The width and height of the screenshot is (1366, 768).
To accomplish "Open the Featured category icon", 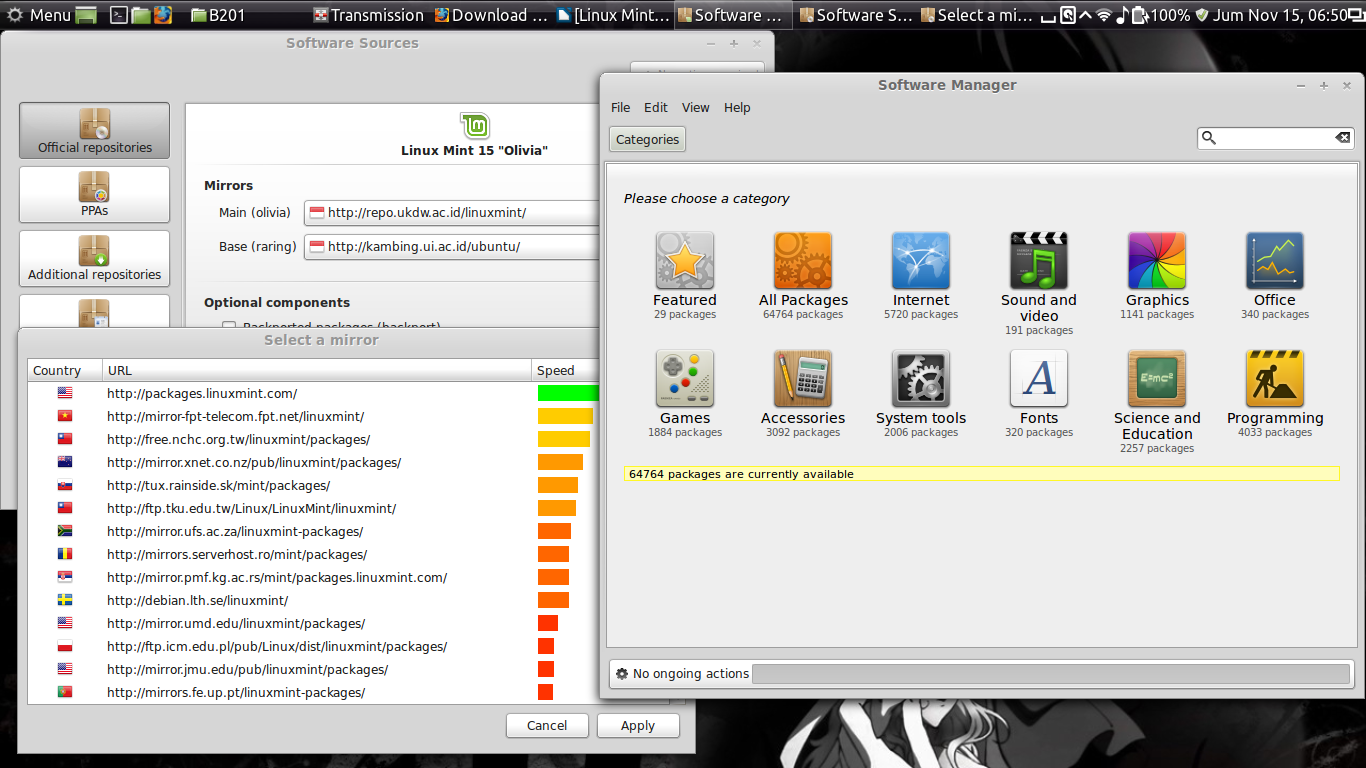I will (685, 261).
